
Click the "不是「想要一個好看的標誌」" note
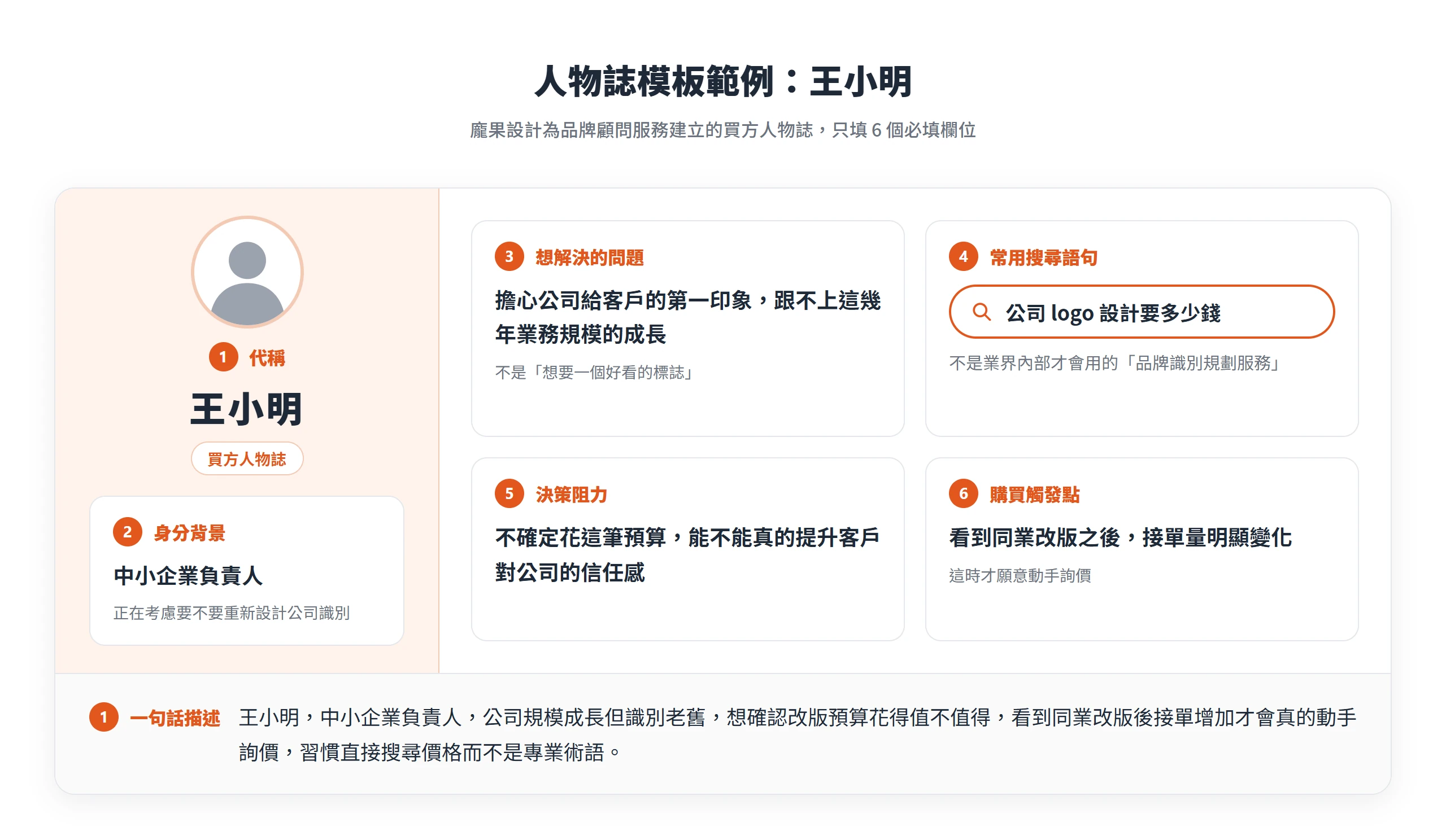point(593,373)
